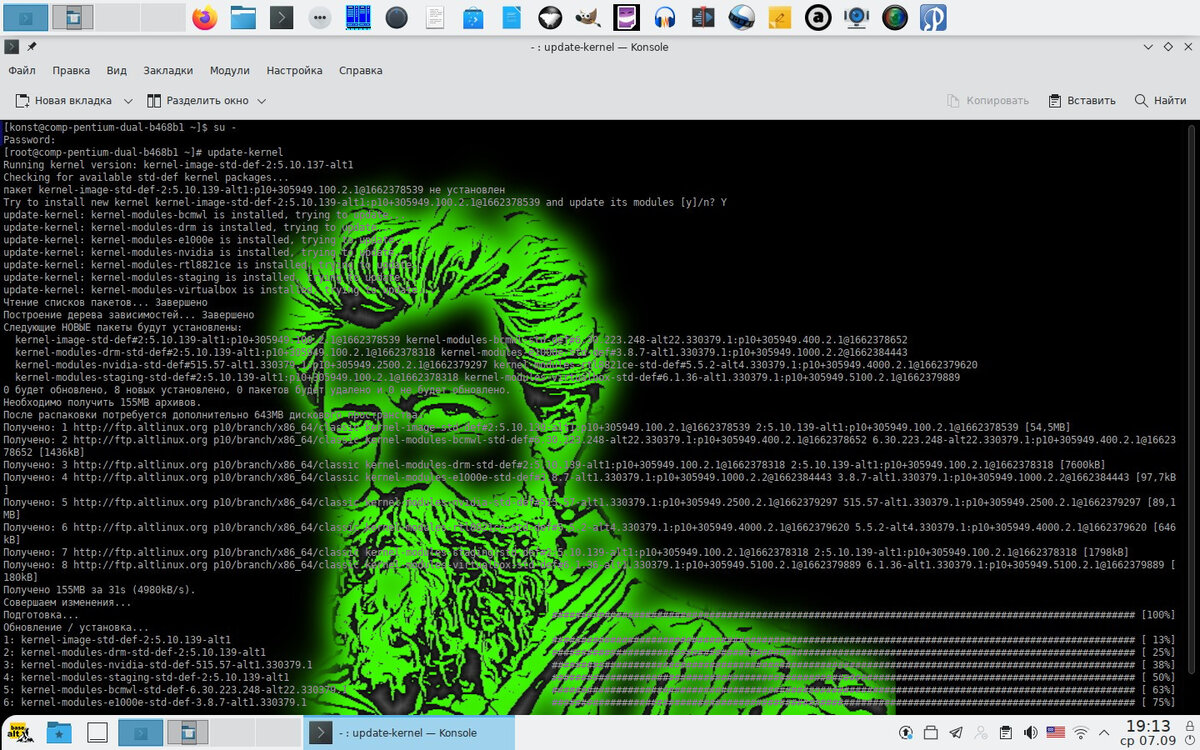Launch the dark green globe icon
Screen dimensions: 1200x750
point(895,17)
